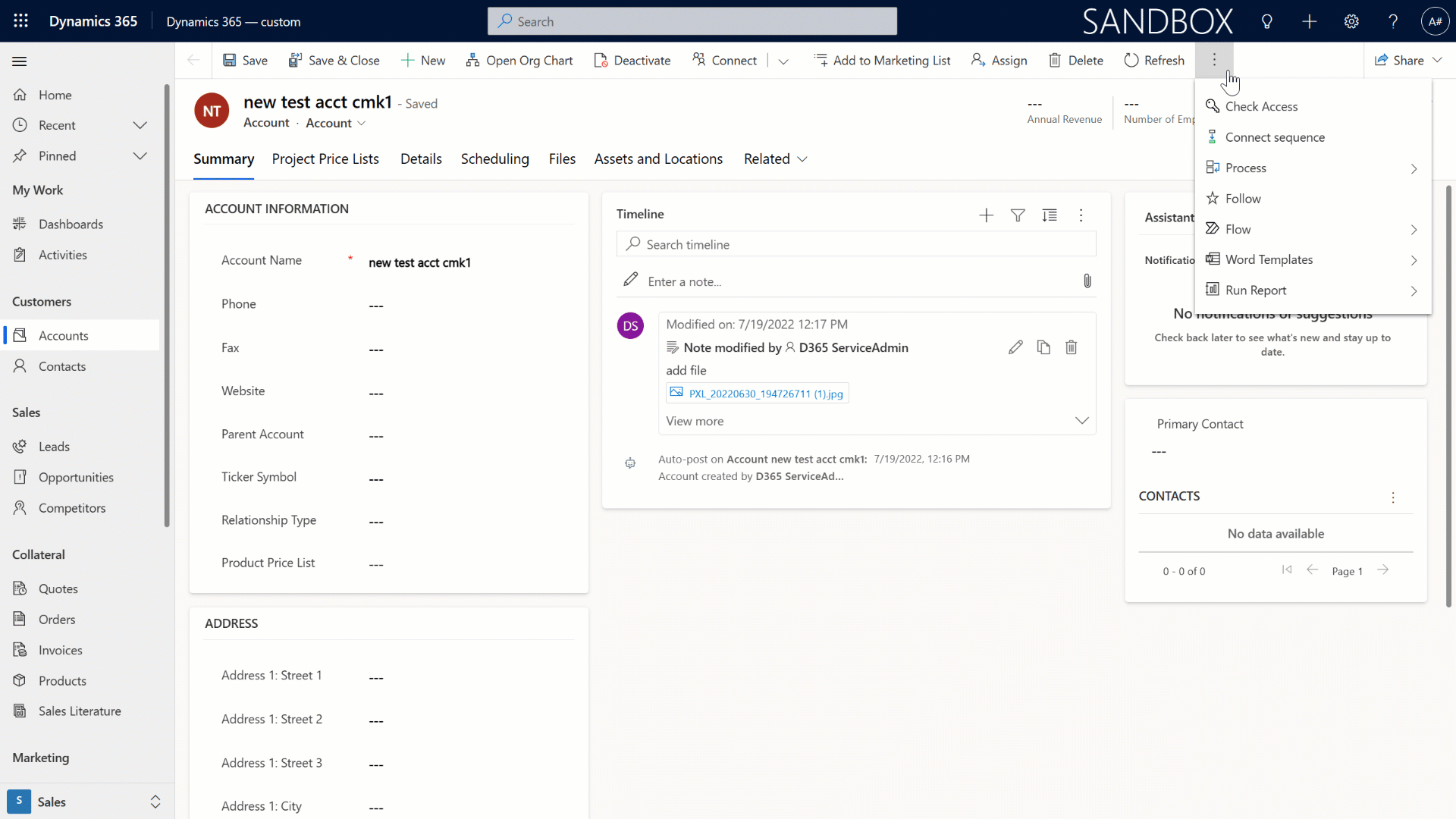This screenshot has height=819, width=1456.
Task: Go to the next page of Contacts
Action: (x=1383, y=570)
